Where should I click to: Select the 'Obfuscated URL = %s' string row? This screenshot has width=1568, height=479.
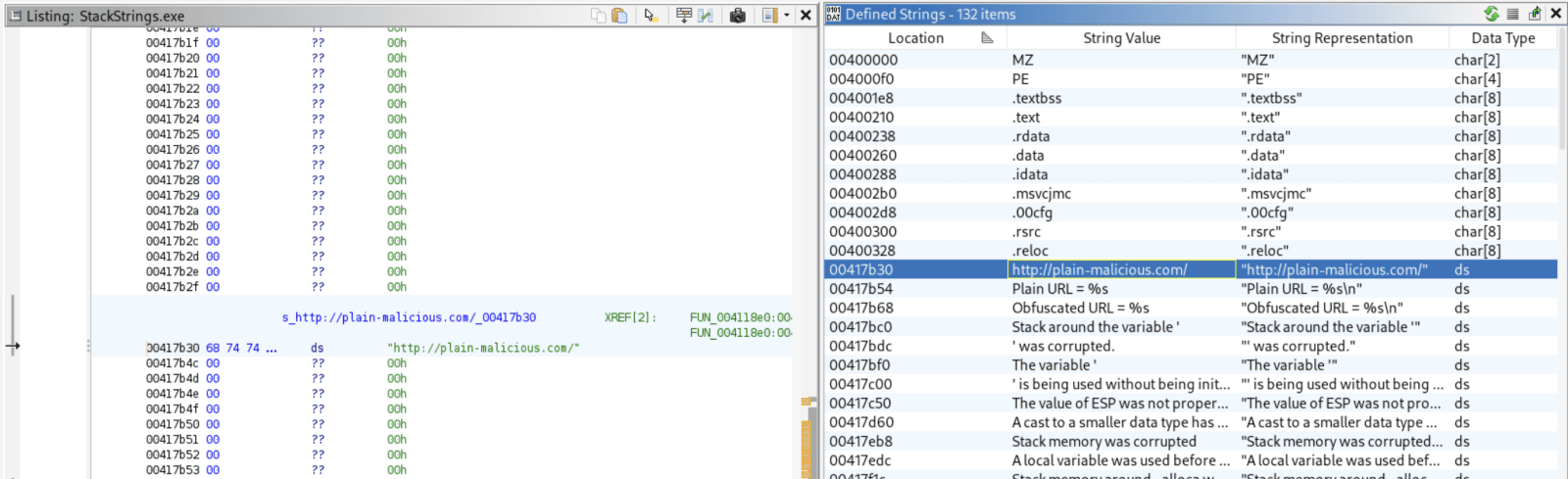click(1192, 309)
